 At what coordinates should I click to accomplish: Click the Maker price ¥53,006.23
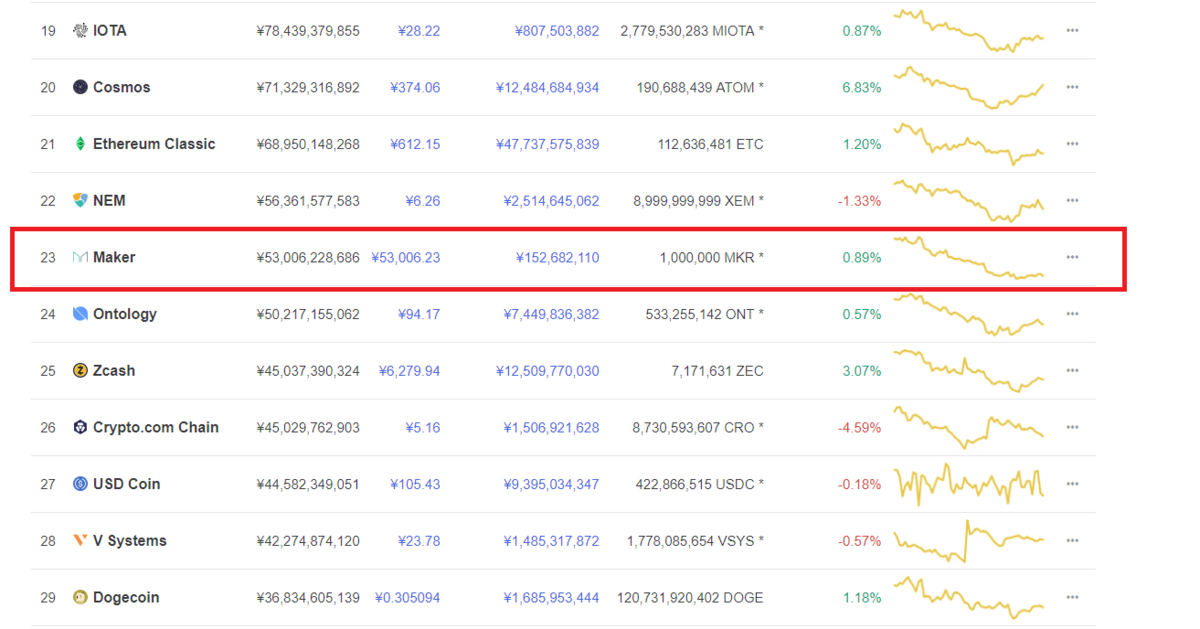(406, 257)
